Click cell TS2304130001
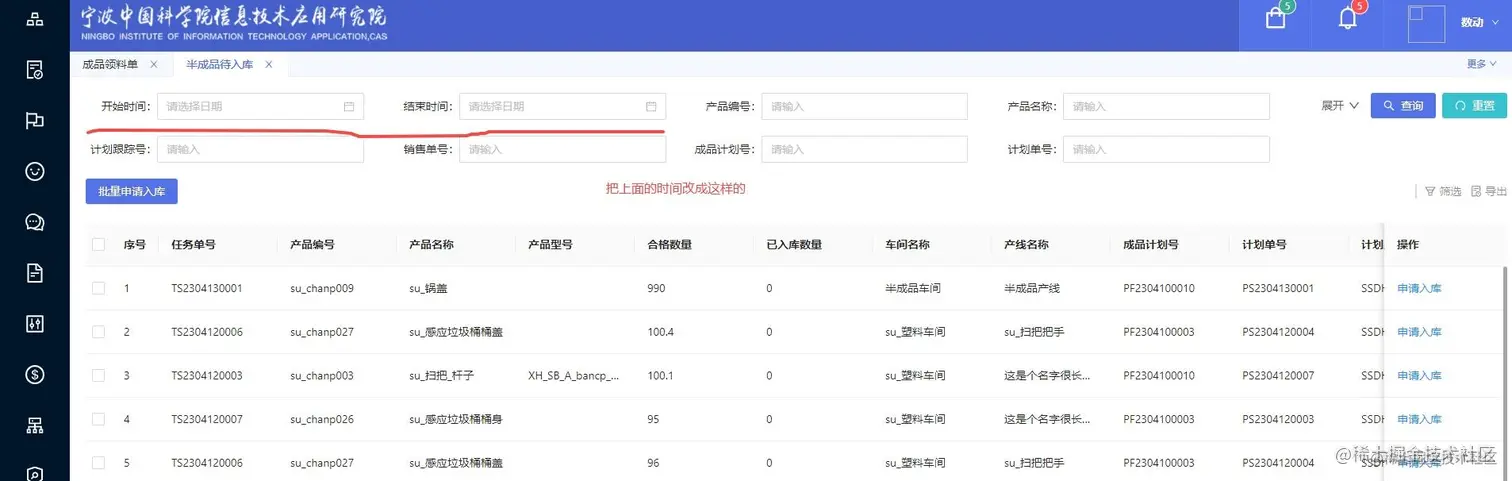This screenshot has height=481, width=1512. 207,288
